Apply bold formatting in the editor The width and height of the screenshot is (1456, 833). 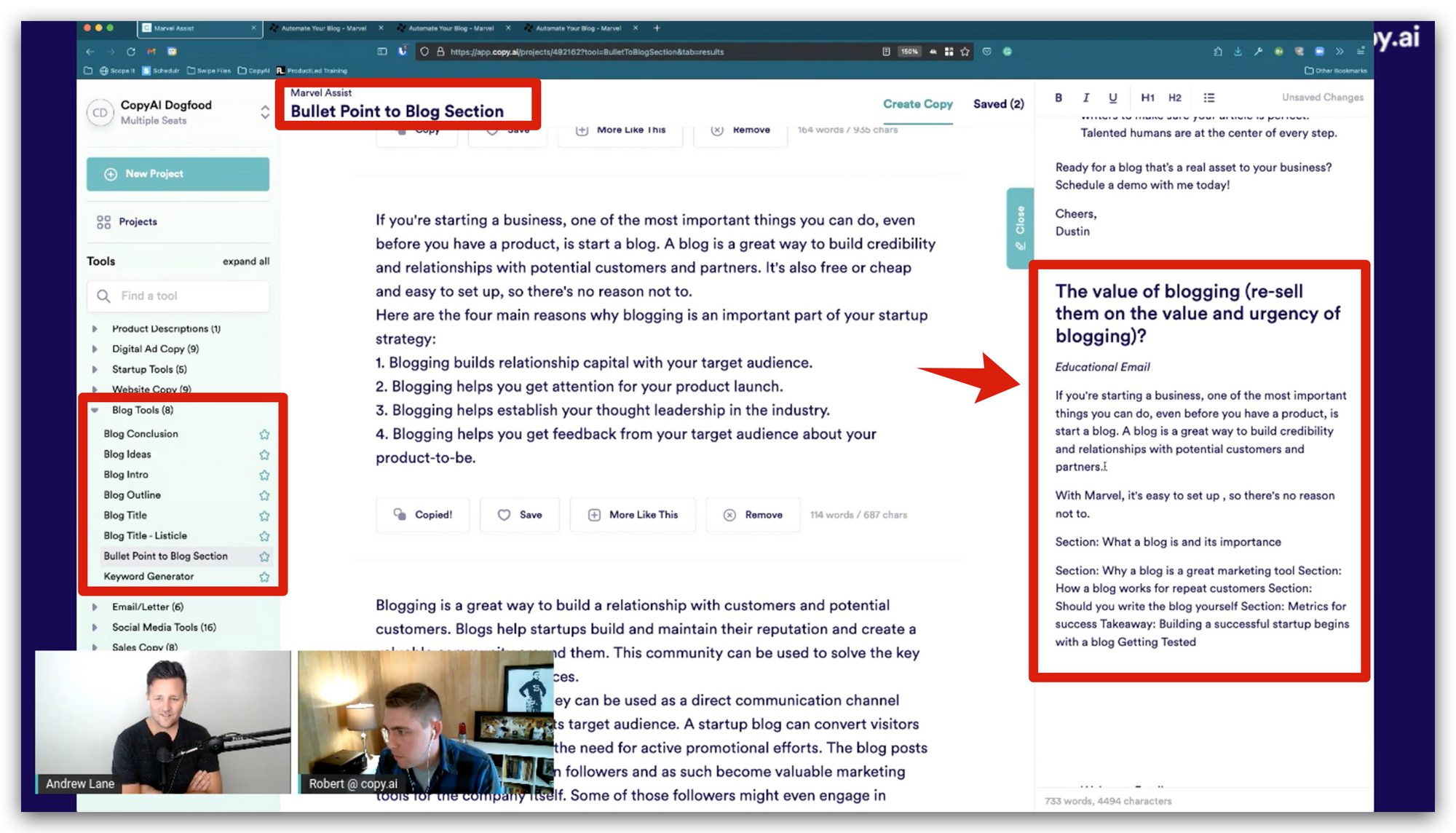click(x=1059, y=98)
